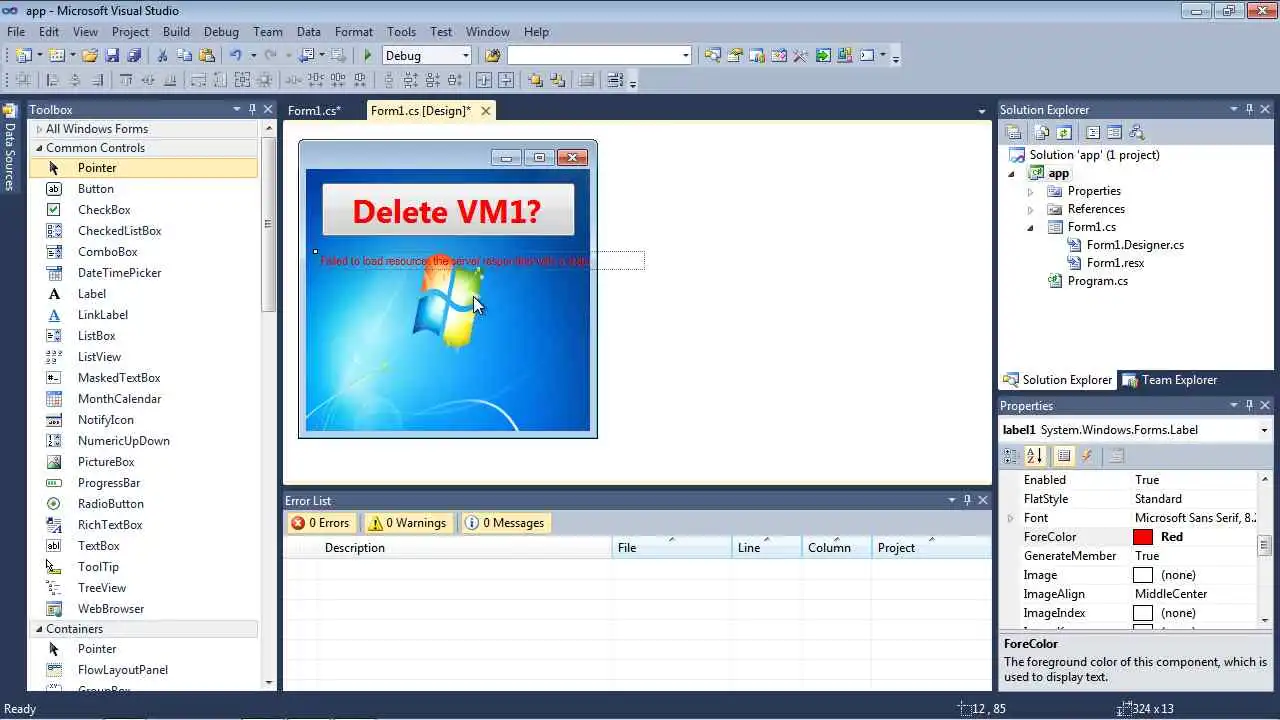Click the Bring to Front layout icon
The image size is (1280, 720).
(536, 80)
